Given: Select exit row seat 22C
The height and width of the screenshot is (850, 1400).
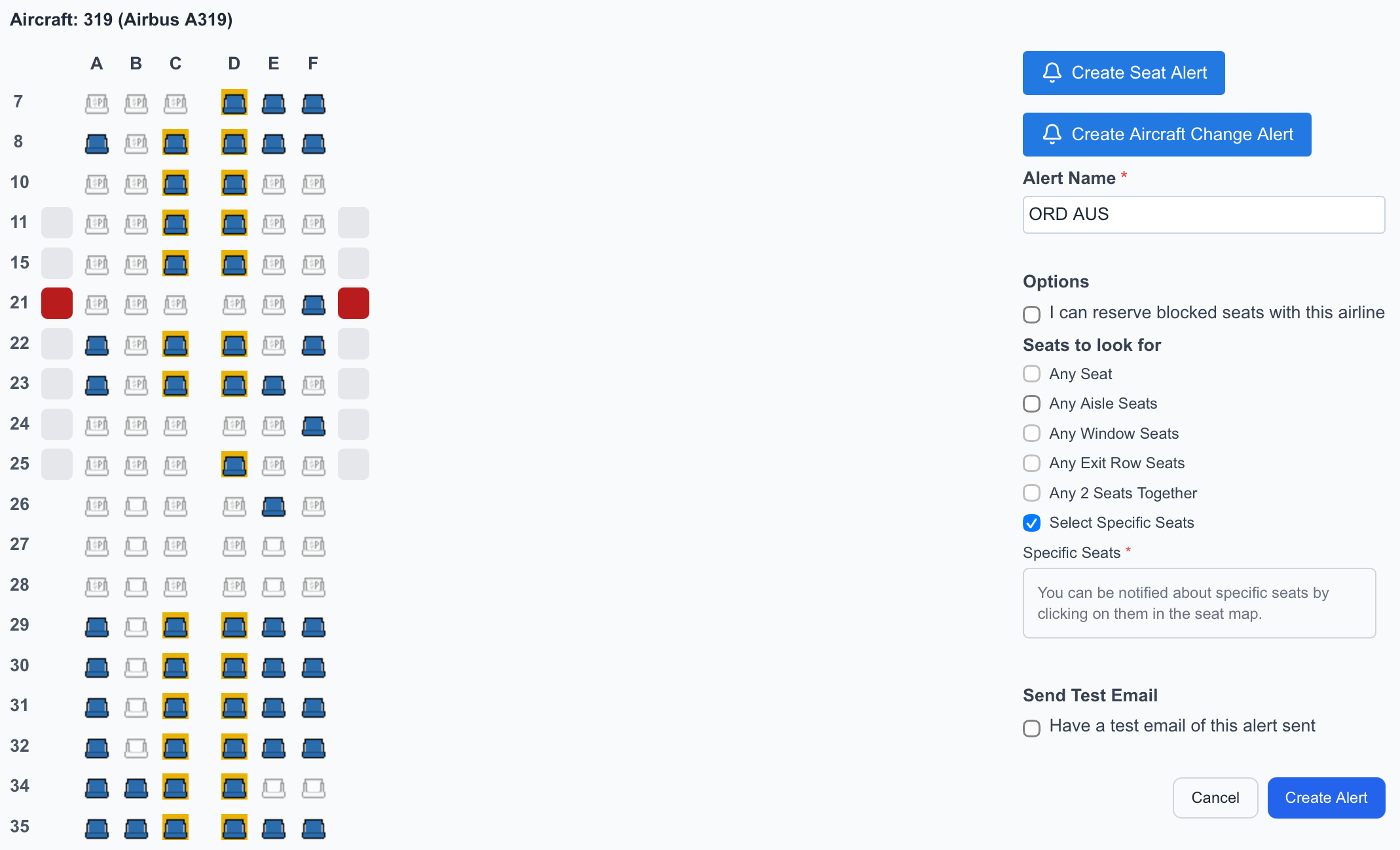Looking at the screenshot, I should (x=175, y=344).
